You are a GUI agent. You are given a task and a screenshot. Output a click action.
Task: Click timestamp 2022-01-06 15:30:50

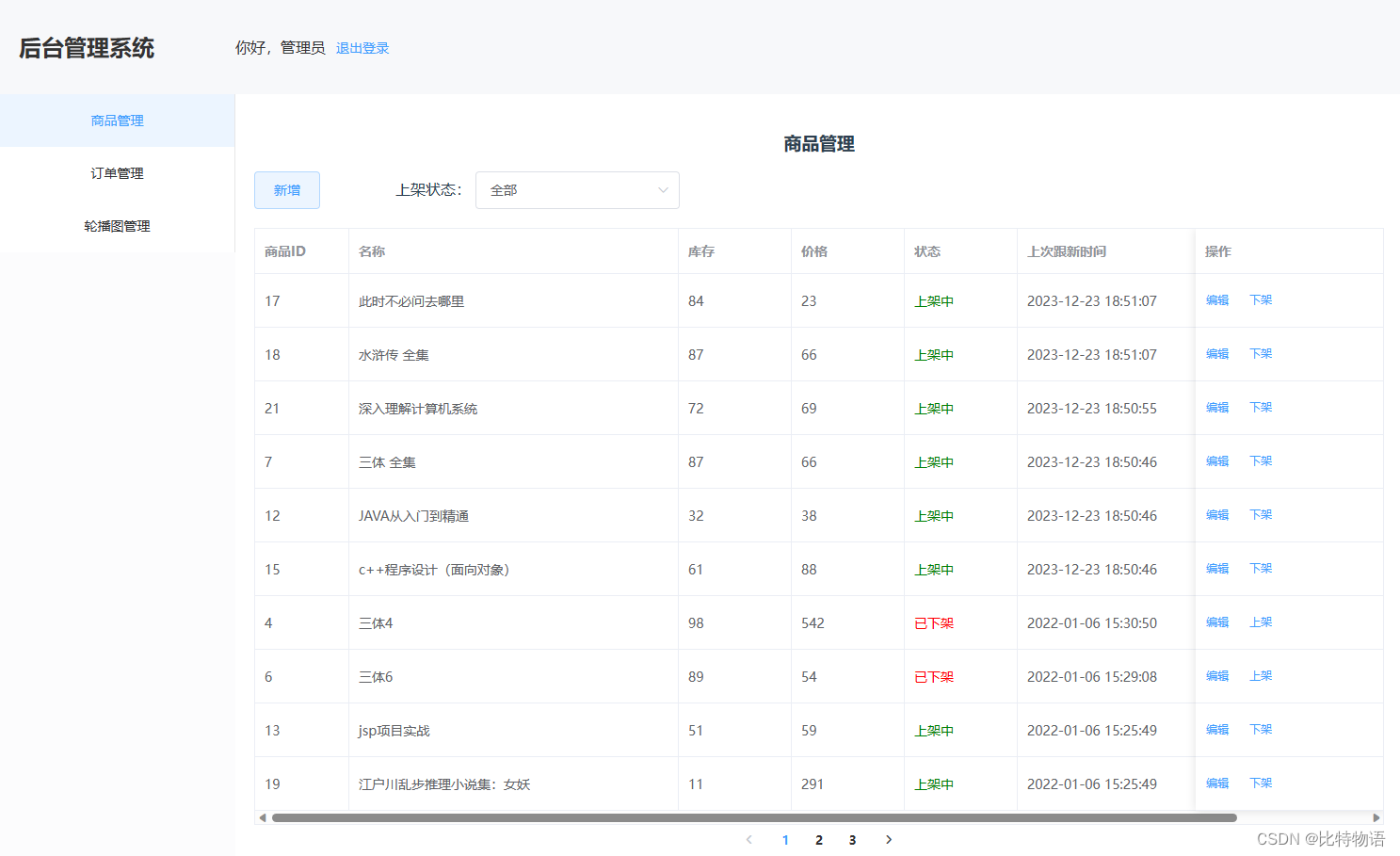point(1092,623)
